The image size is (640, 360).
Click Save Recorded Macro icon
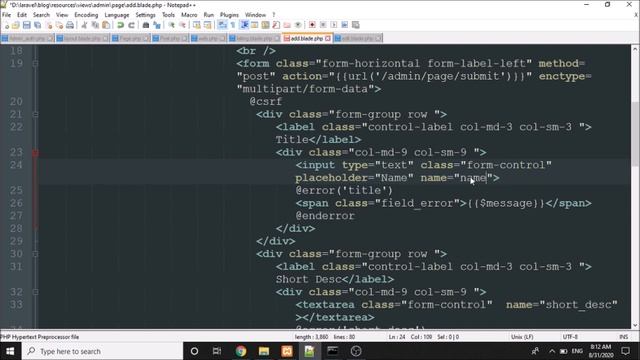click(x=356, y=25)
